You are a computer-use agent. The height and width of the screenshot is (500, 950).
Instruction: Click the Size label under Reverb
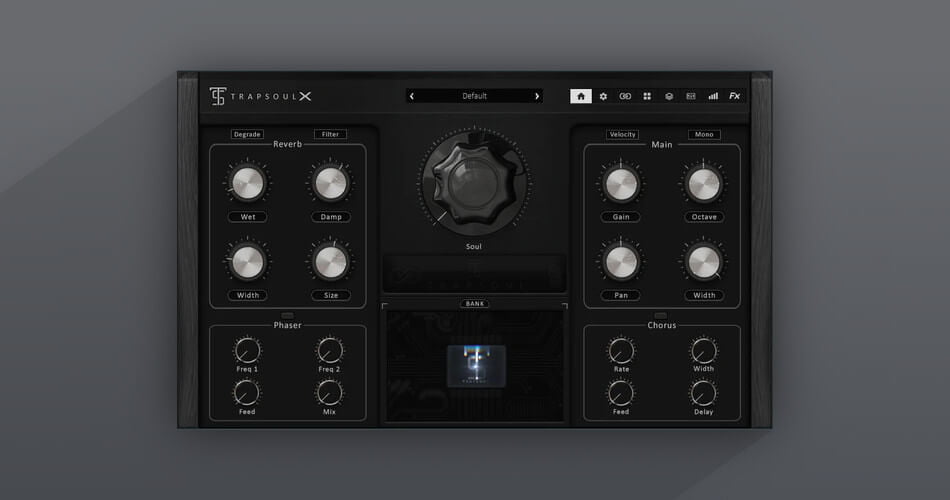click(x=331, y=295)
